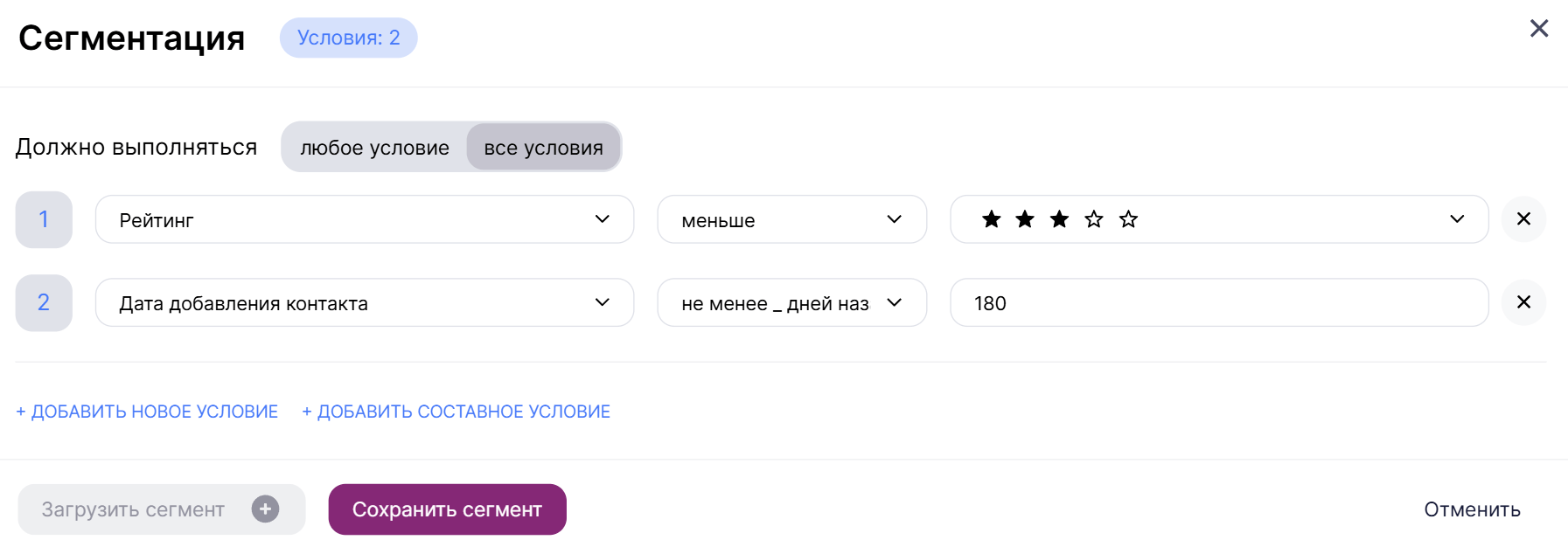Remove condition 1 using its X icon

tap(1523, 219)
